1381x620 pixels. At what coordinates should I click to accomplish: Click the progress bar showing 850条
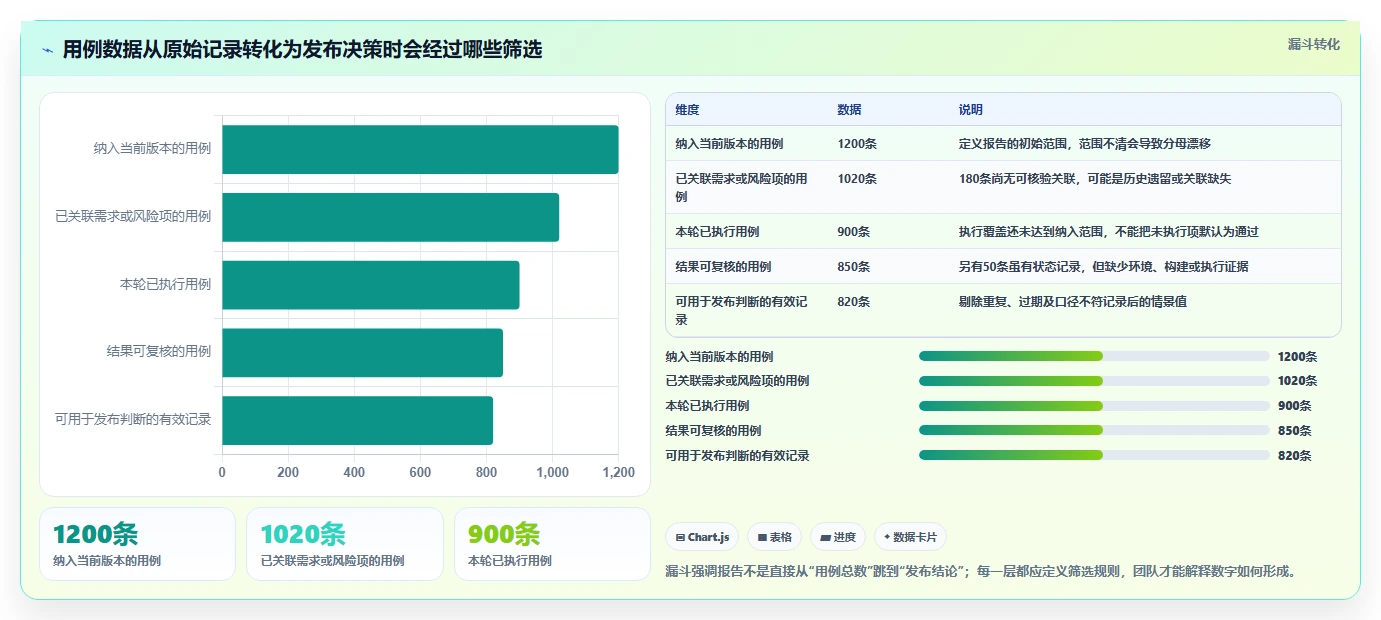coord(1094,430)
